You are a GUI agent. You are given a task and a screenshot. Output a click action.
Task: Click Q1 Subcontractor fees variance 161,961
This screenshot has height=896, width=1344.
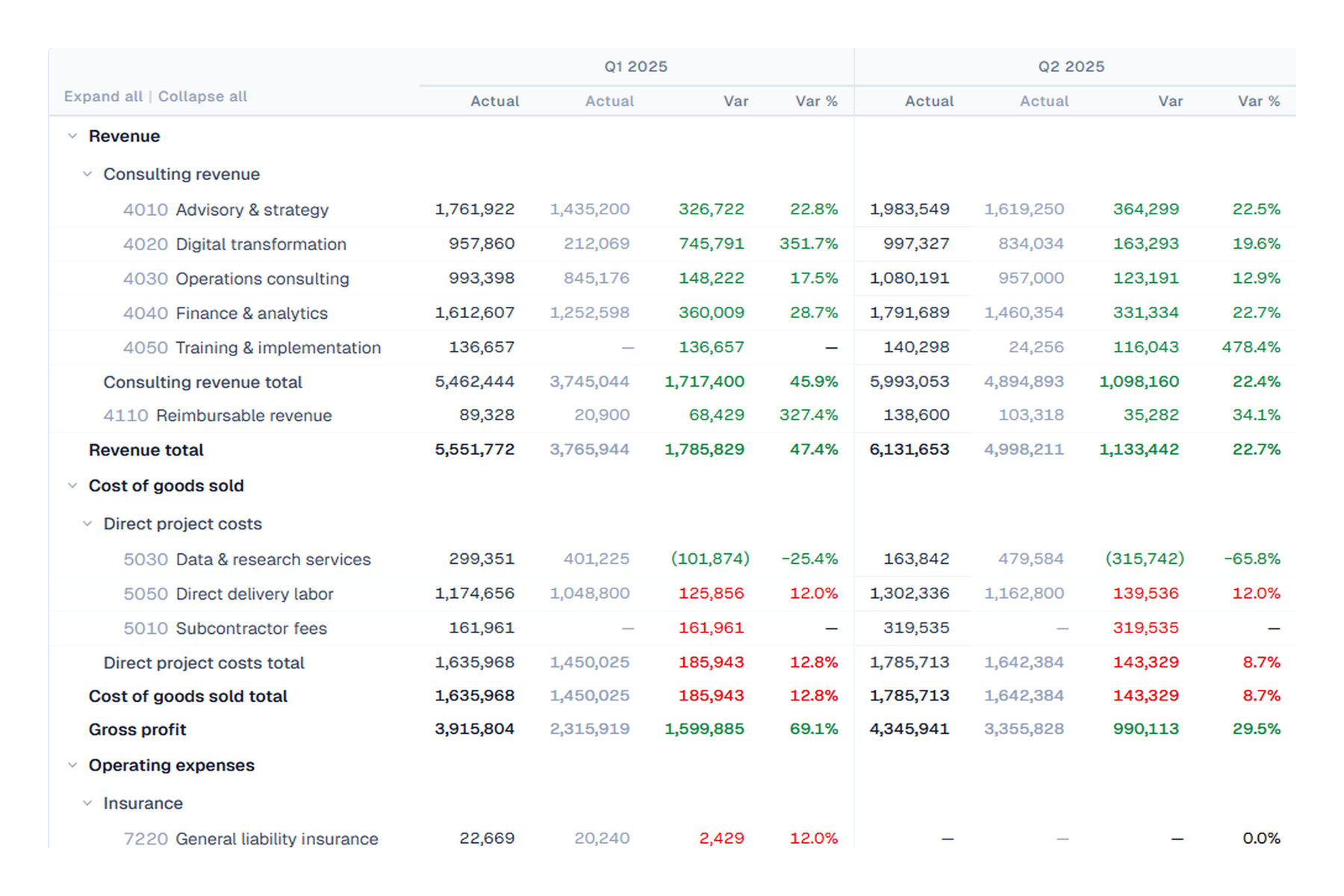[x=711, y=627]
